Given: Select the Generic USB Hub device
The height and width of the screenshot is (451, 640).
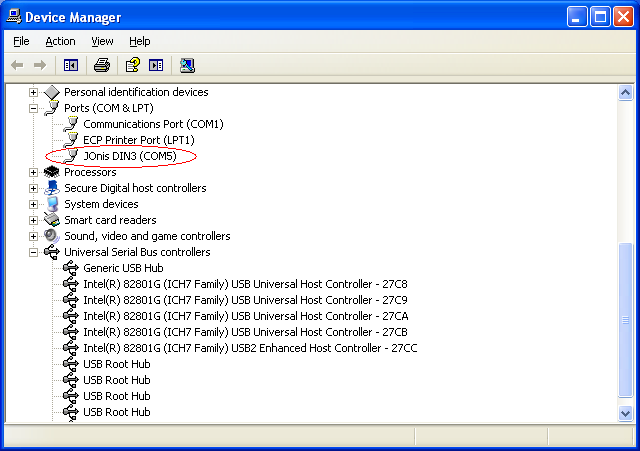Looking at the screenshot, I should pyautogui.click(x=123, y=268).
